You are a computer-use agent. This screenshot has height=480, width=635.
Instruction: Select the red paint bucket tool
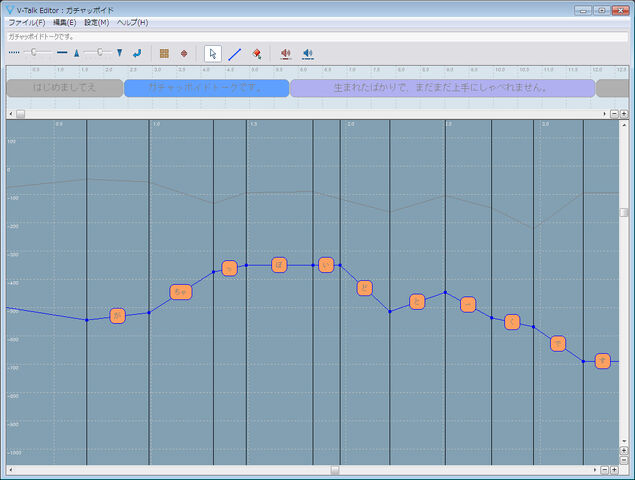(x=256, y=53)
